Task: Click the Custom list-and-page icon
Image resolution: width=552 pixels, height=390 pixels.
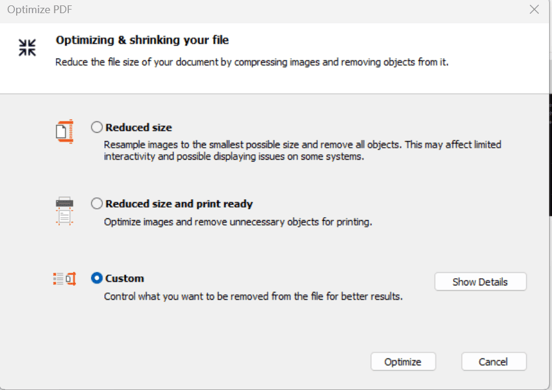Action: click(65, 279)
